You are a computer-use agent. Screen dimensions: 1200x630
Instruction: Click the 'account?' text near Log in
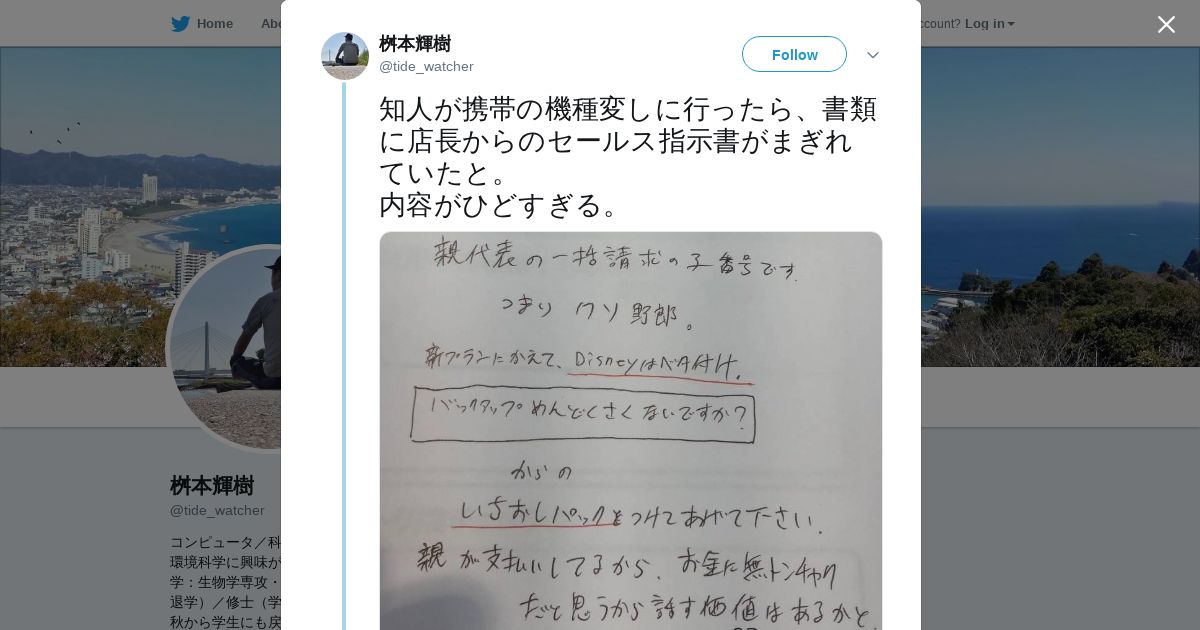[x=940, y=24]
